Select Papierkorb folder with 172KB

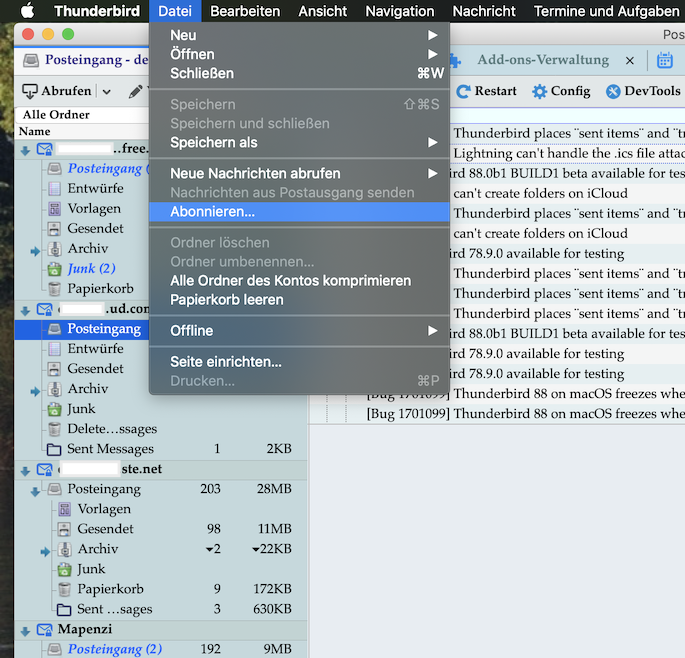pyautogui.click(x=110, y=589)
